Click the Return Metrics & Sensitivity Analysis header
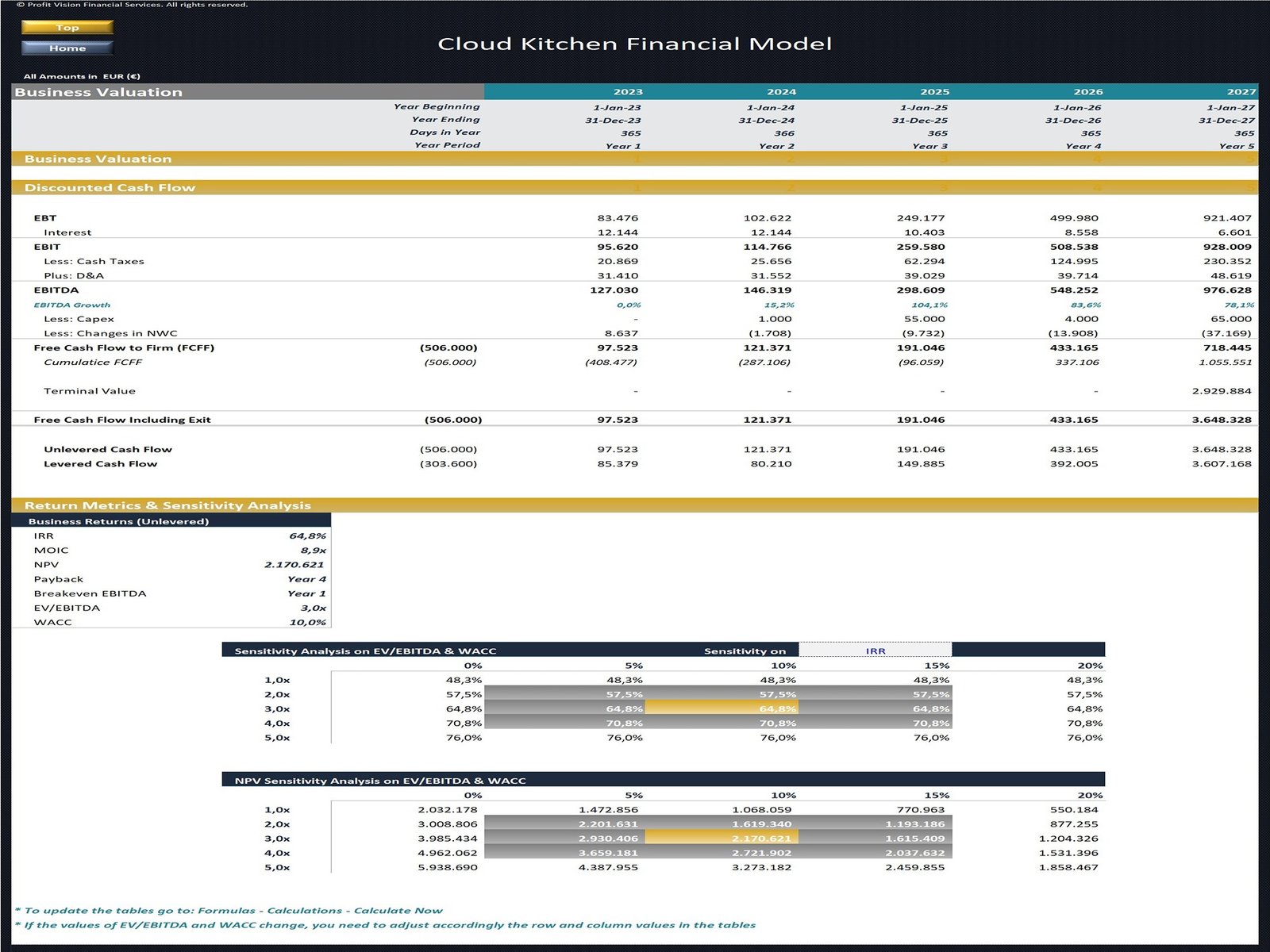1270x952 pixels. click(x=167, y=505)
